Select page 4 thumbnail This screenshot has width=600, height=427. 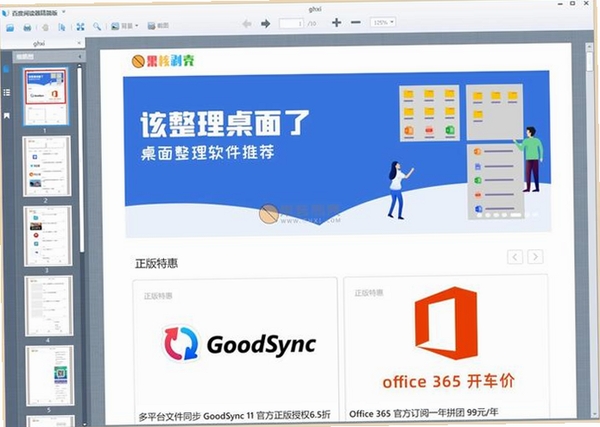(x=49, y=306)
